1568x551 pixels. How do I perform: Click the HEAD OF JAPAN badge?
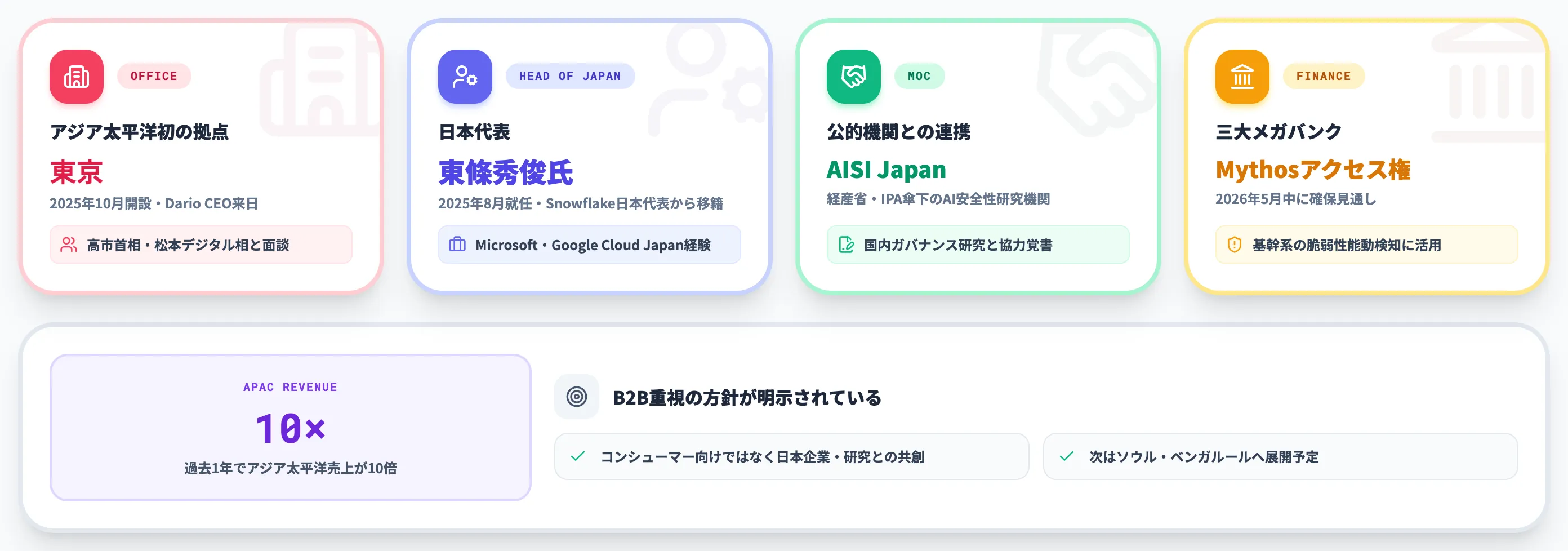click(571, 76)
